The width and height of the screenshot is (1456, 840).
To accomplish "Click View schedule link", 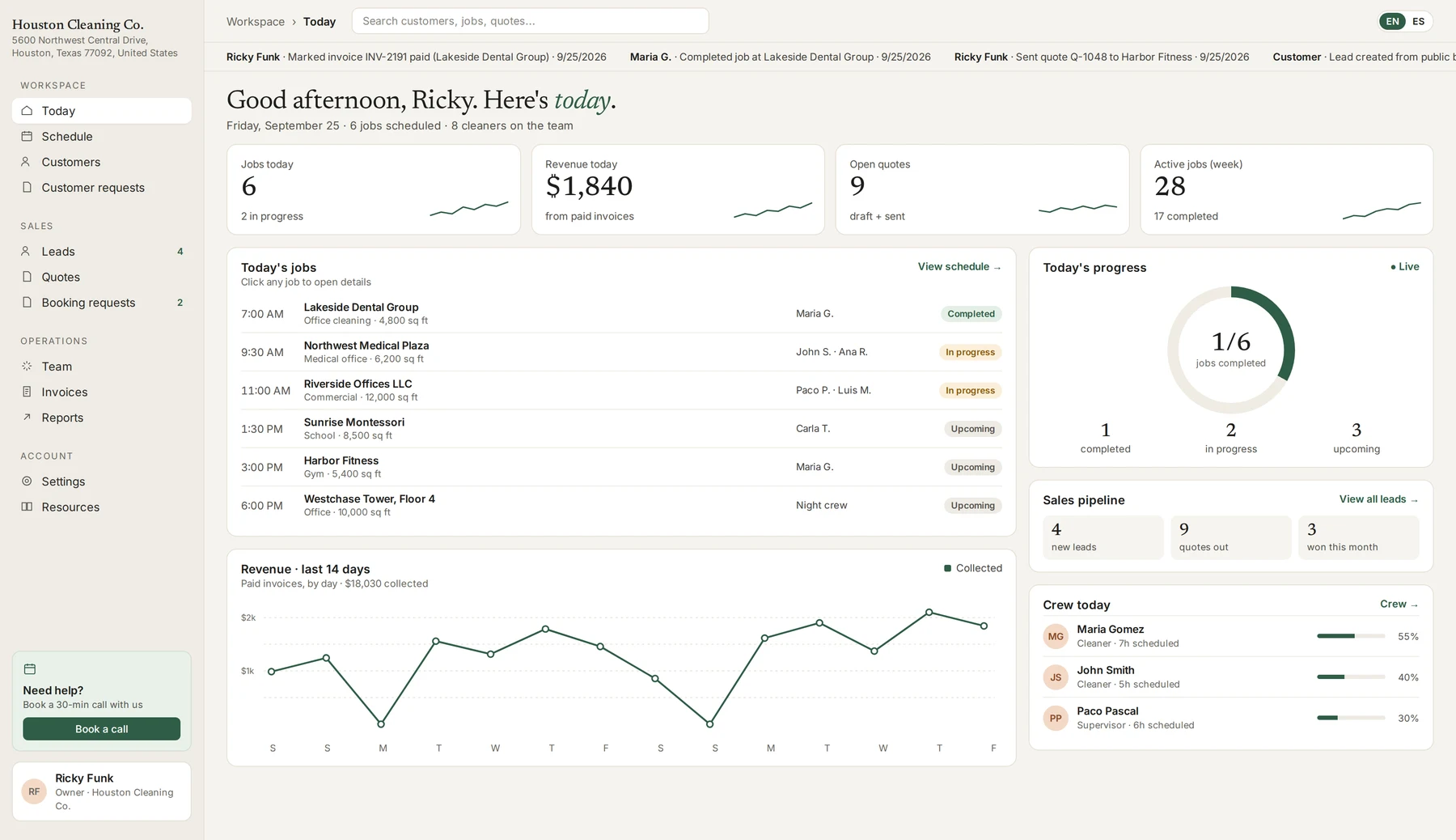I will coord(959,267).
